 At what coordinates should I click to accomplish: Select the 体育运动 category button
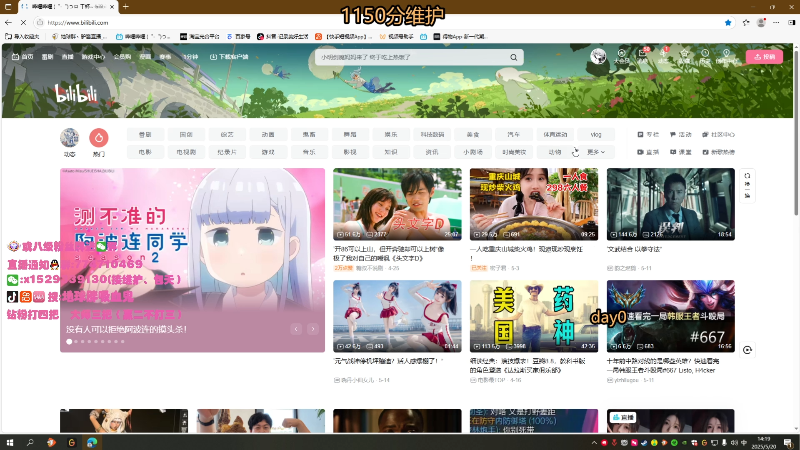555,135
